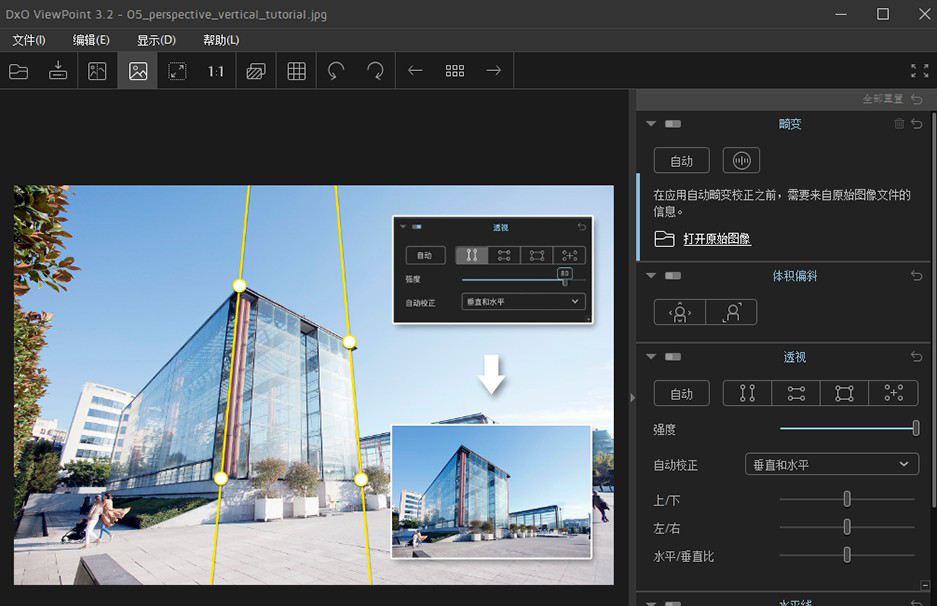
Task: Enter full screen mode icon
Action: point(919,71)
